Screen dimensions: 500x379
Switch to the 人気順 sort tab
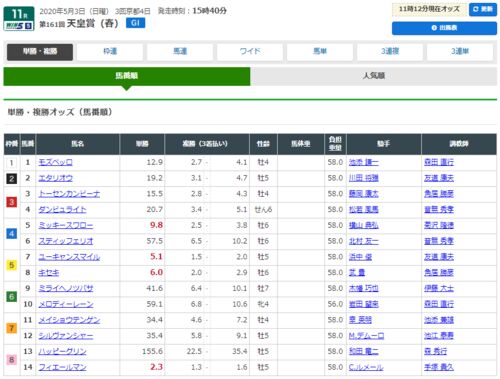click(374, 76)
